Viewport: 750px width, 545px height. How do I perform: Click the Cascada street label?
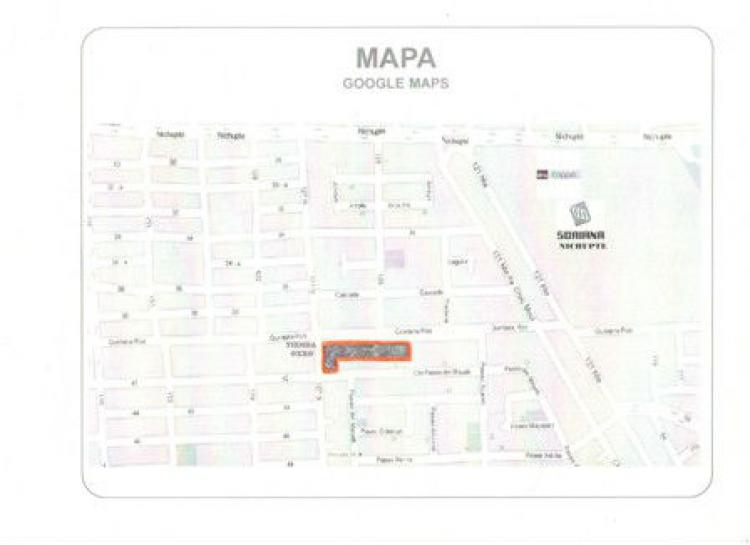pyautogui.click(x=347, y=295)
